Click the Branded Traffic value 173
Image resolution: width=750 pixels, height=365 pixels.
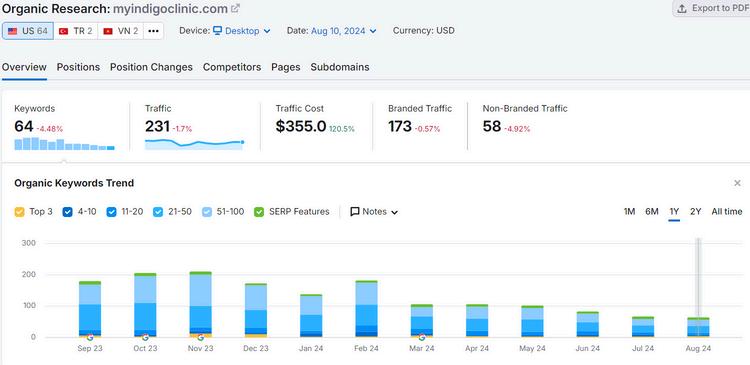click(x=400, y=127)
